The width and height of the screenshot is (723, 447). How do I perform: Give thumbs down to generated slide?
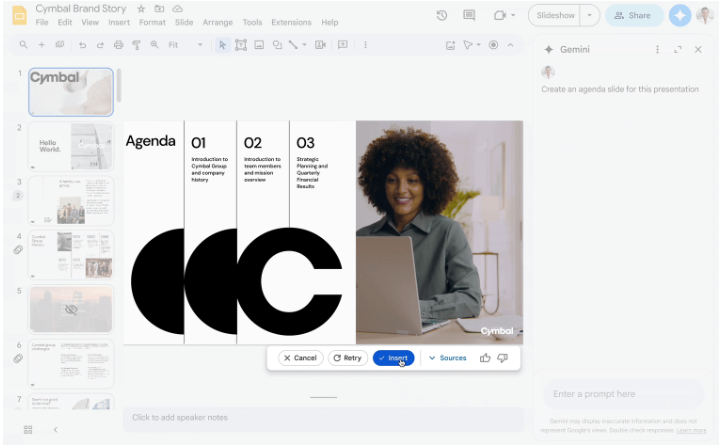[x=502, y=358]
